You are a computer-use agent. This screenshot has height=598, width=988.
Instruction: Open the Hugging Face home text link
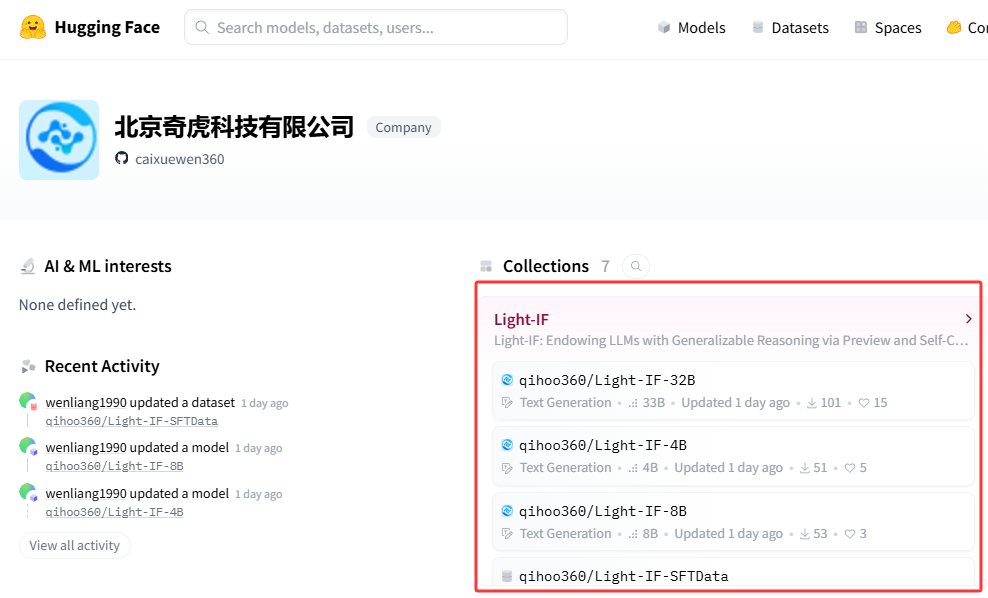pos(107,27)
